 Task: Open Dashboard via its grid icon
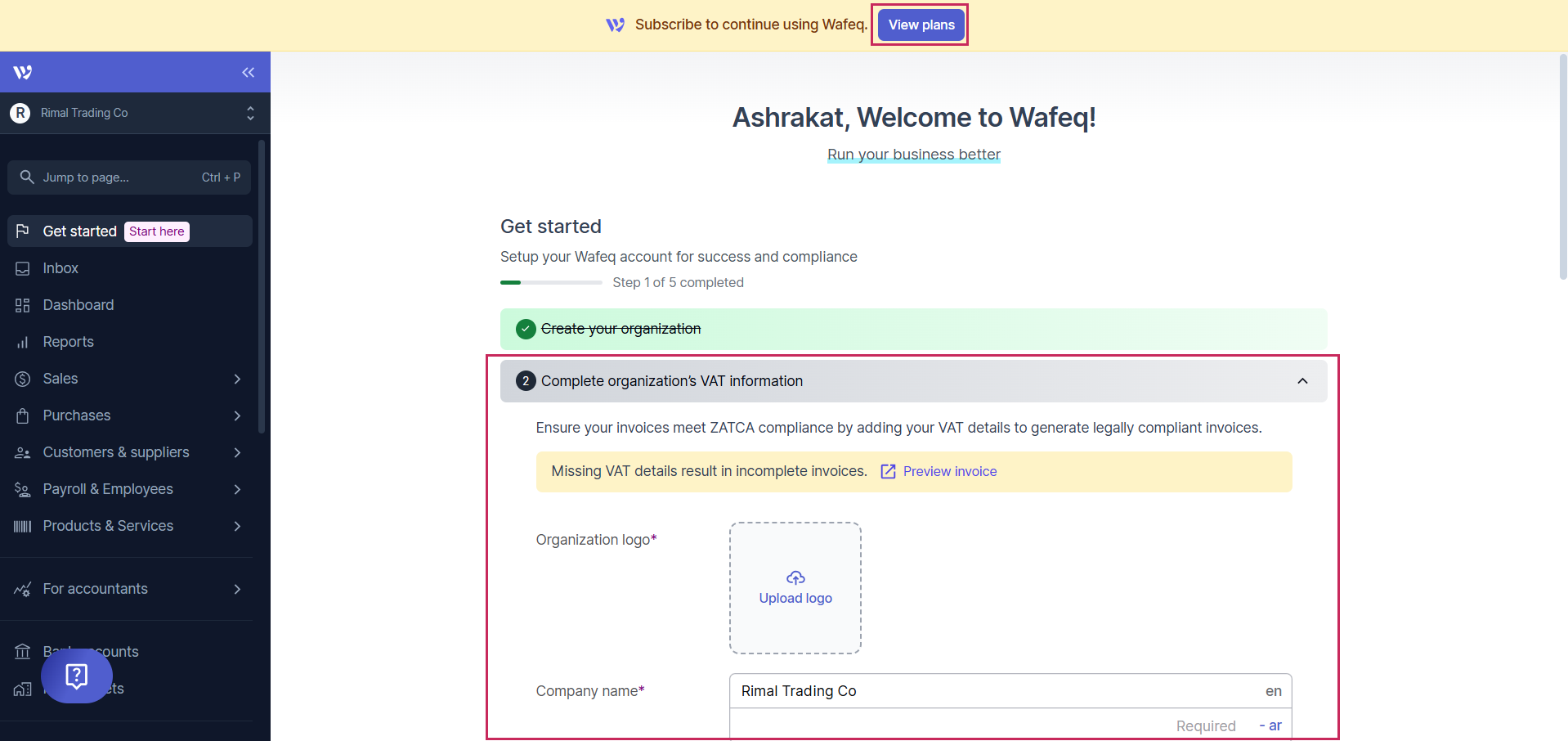coord(23,305)
